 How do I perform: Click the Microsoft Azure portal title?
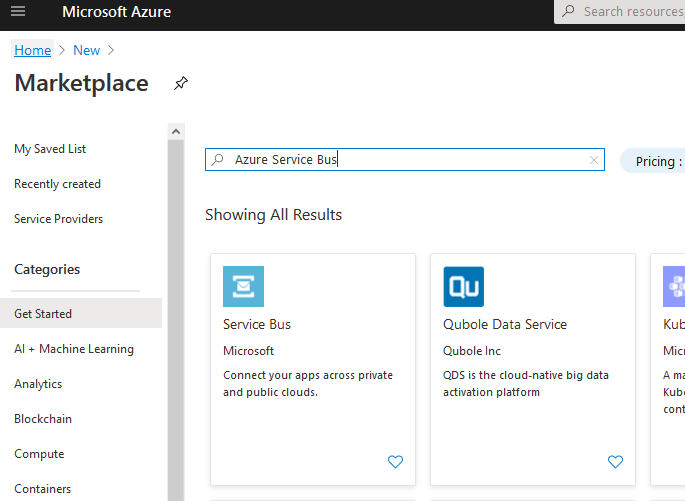tap(117, 12)
